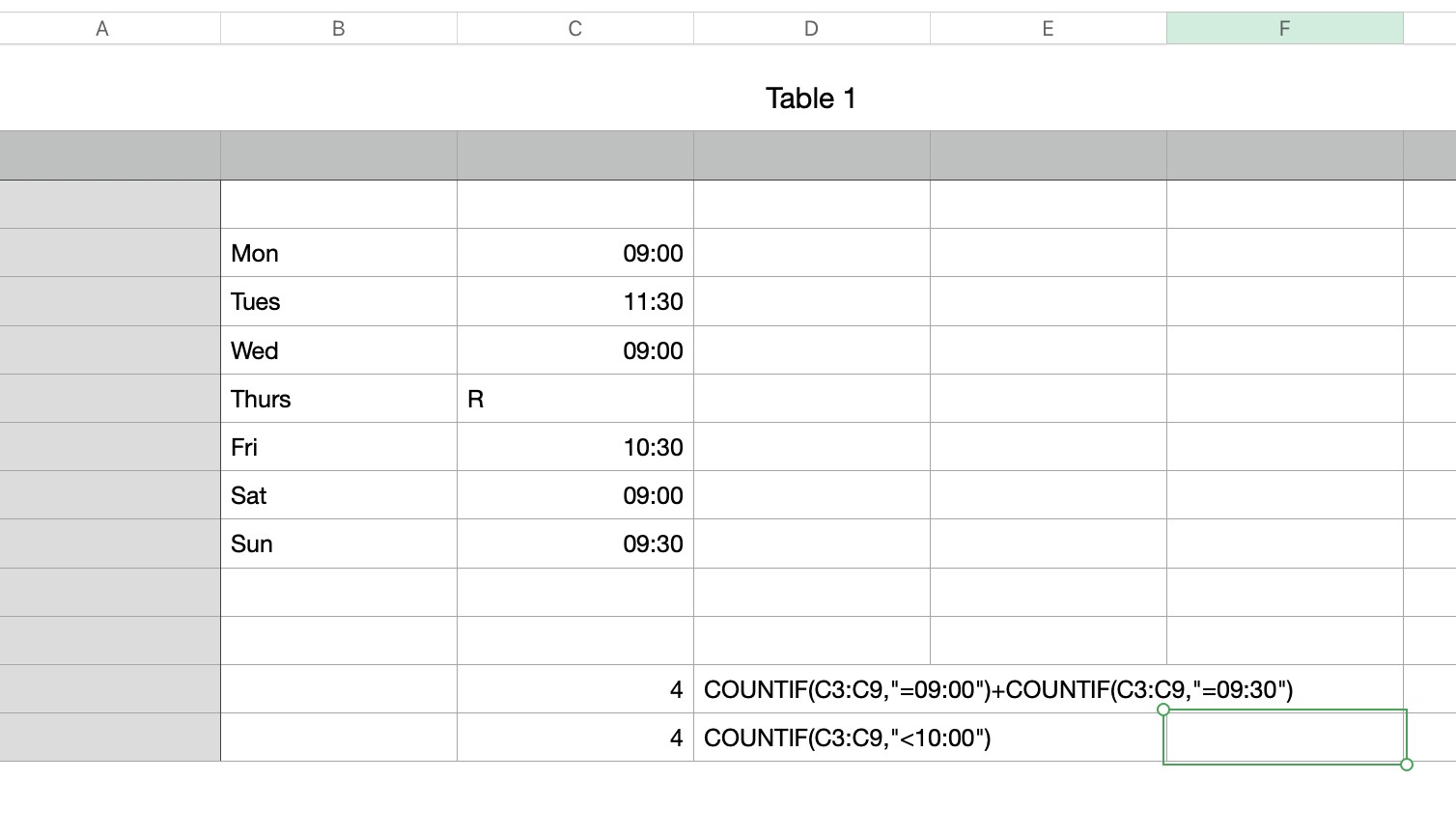Select column D header
1456x836 pixels.
click(x=811, y=28)
